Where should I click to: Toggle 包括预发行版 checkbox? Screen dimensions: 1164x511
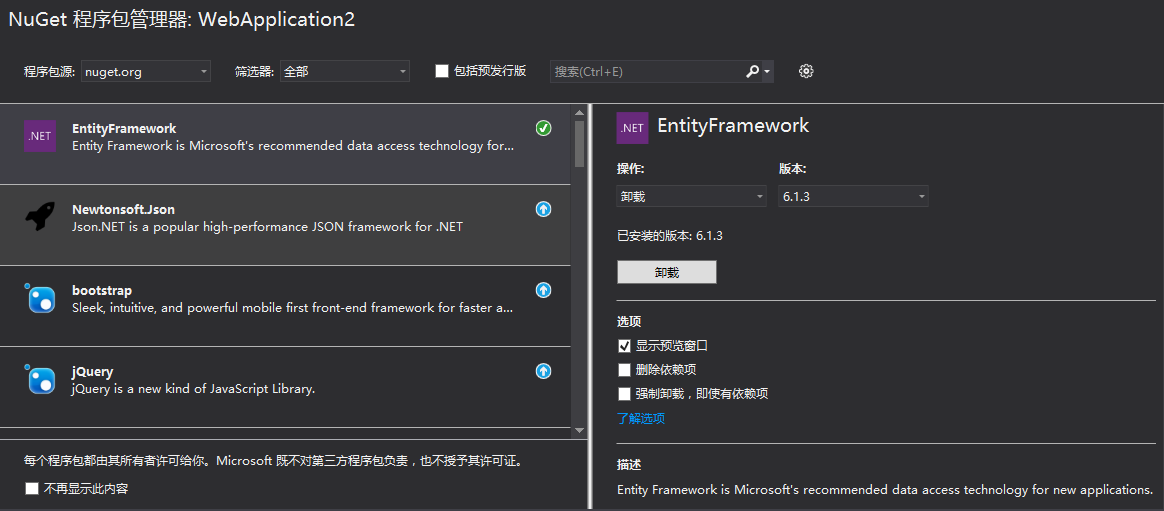point(442,71)
